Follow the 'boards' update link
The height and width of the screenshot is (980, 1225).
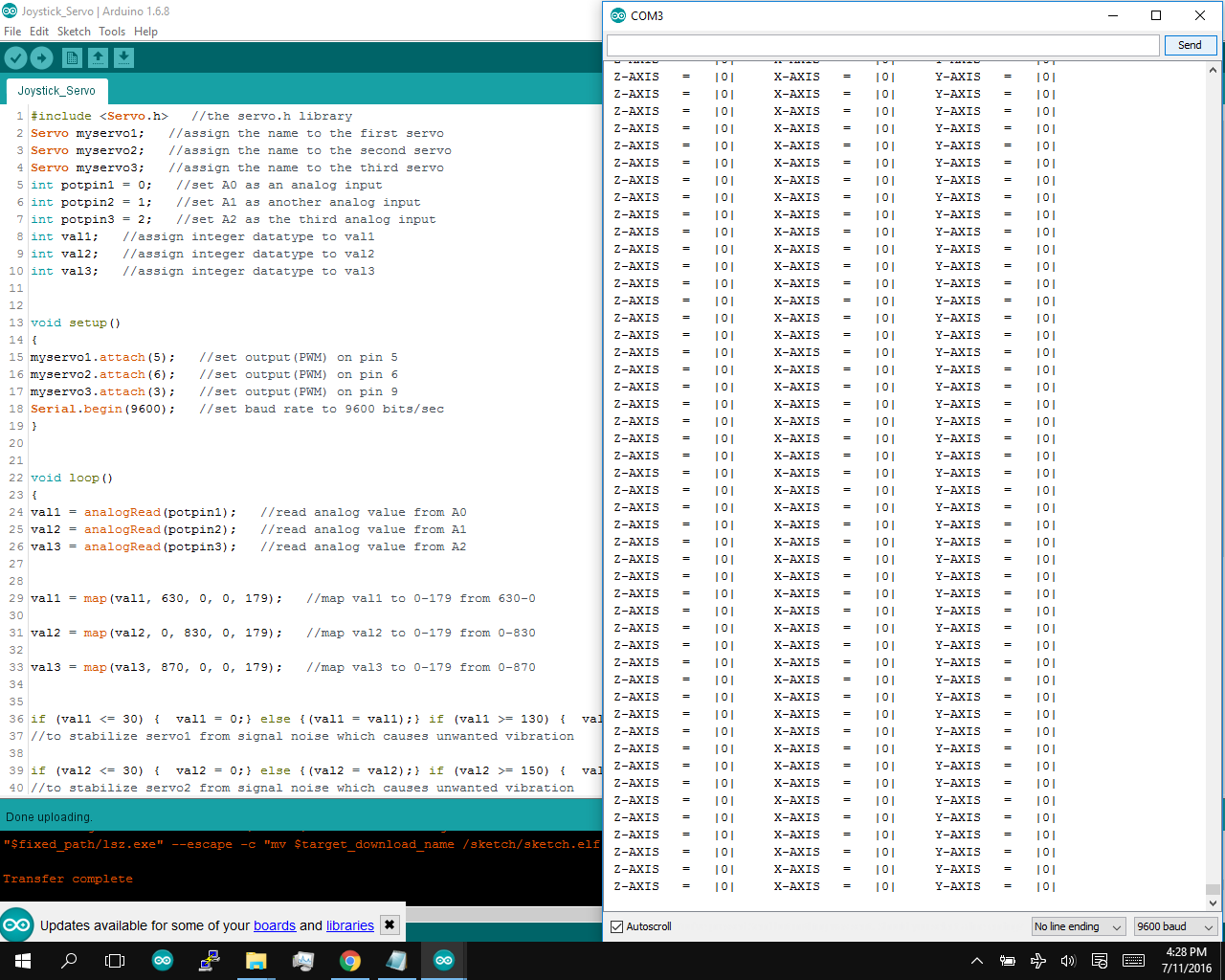(x=275, y=925)
